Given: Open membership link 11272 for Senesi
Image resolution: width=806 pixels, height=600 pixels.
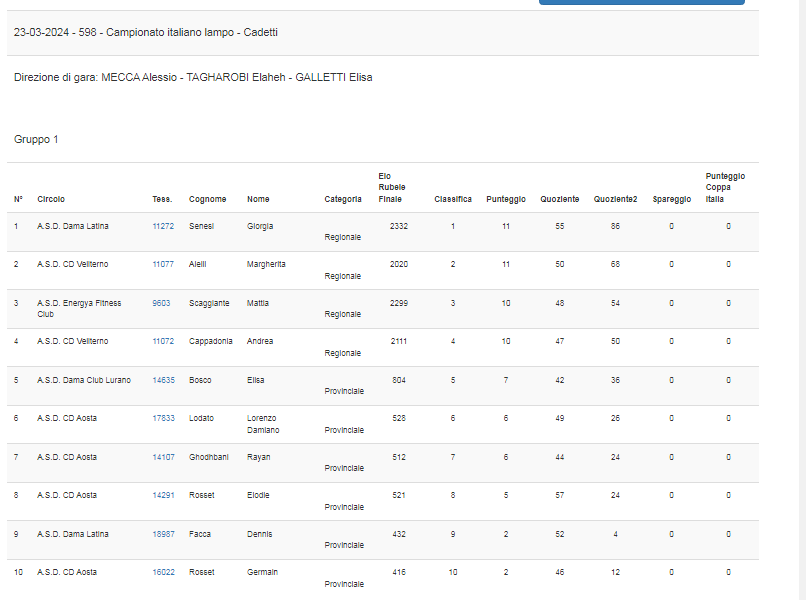Looking at the screenshot, I should pyautogui.click(x=163, y=227).
